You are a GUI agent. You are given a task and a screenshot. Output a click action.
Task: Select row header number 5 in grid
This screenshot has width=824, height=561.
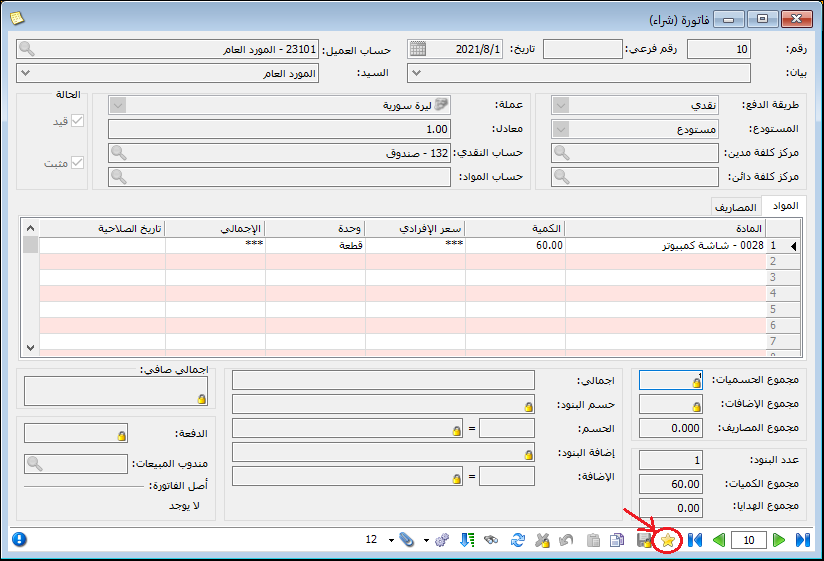click(x=782, y=309)
